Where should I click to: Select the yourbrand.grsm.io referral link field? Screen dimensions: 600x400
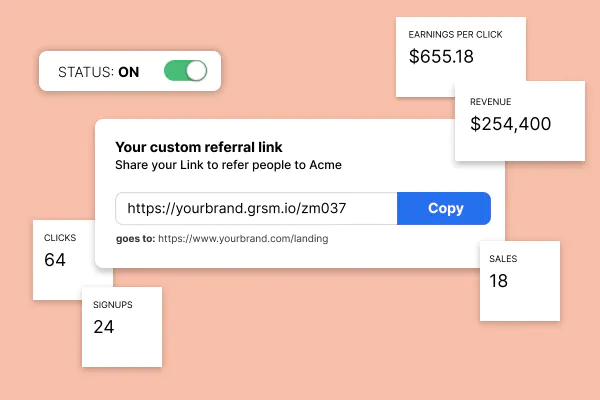256,208
